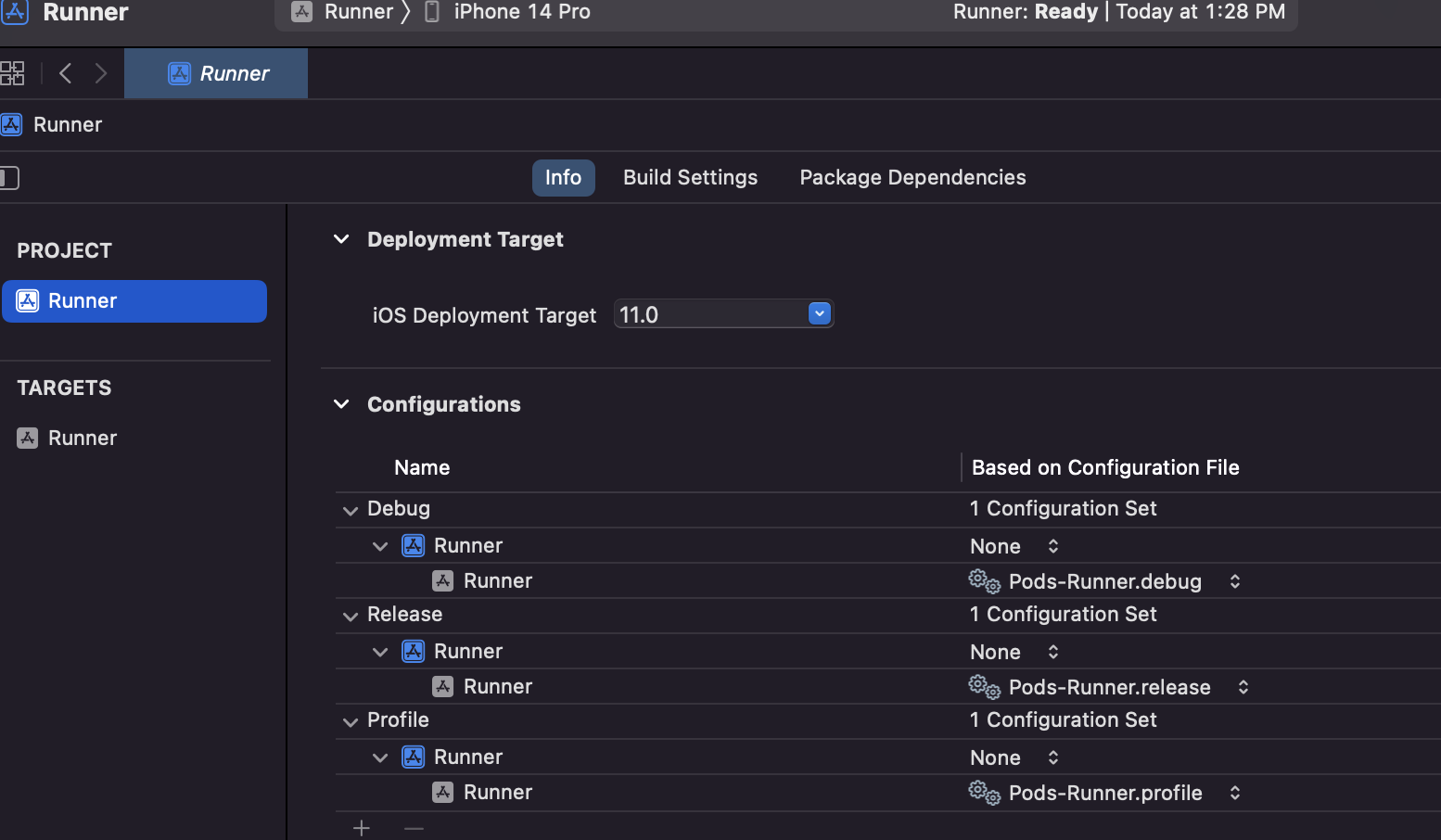This screenshot has width=1441, height=840.
Task: Open the related items grid menu
Action: tap(12, 73)
